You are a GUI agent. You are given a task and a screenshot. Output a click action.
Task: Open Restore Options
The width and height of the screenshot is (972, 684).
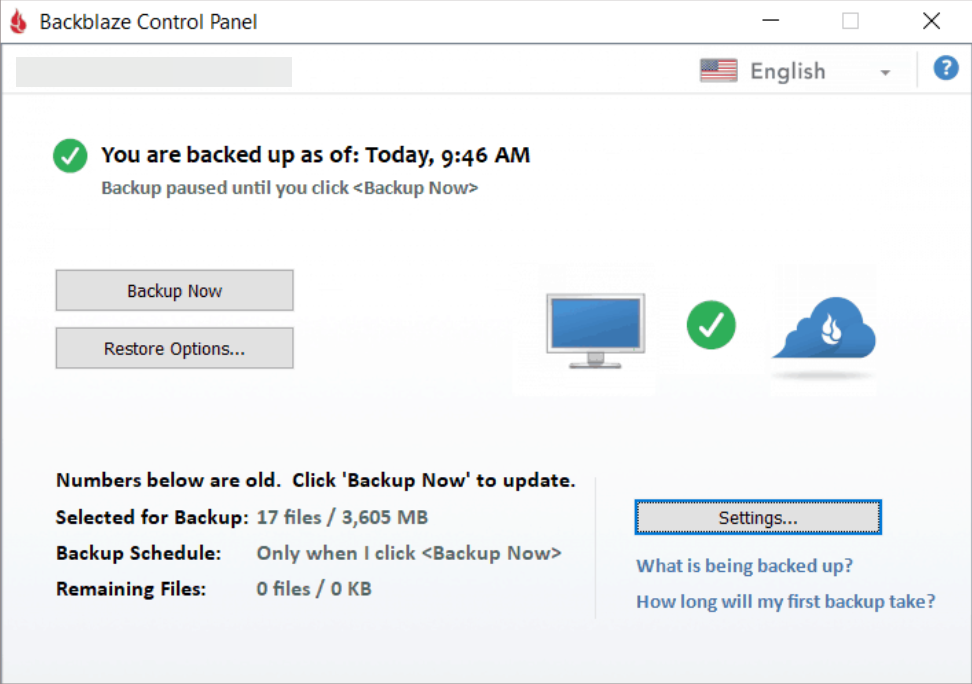[175, 349]
